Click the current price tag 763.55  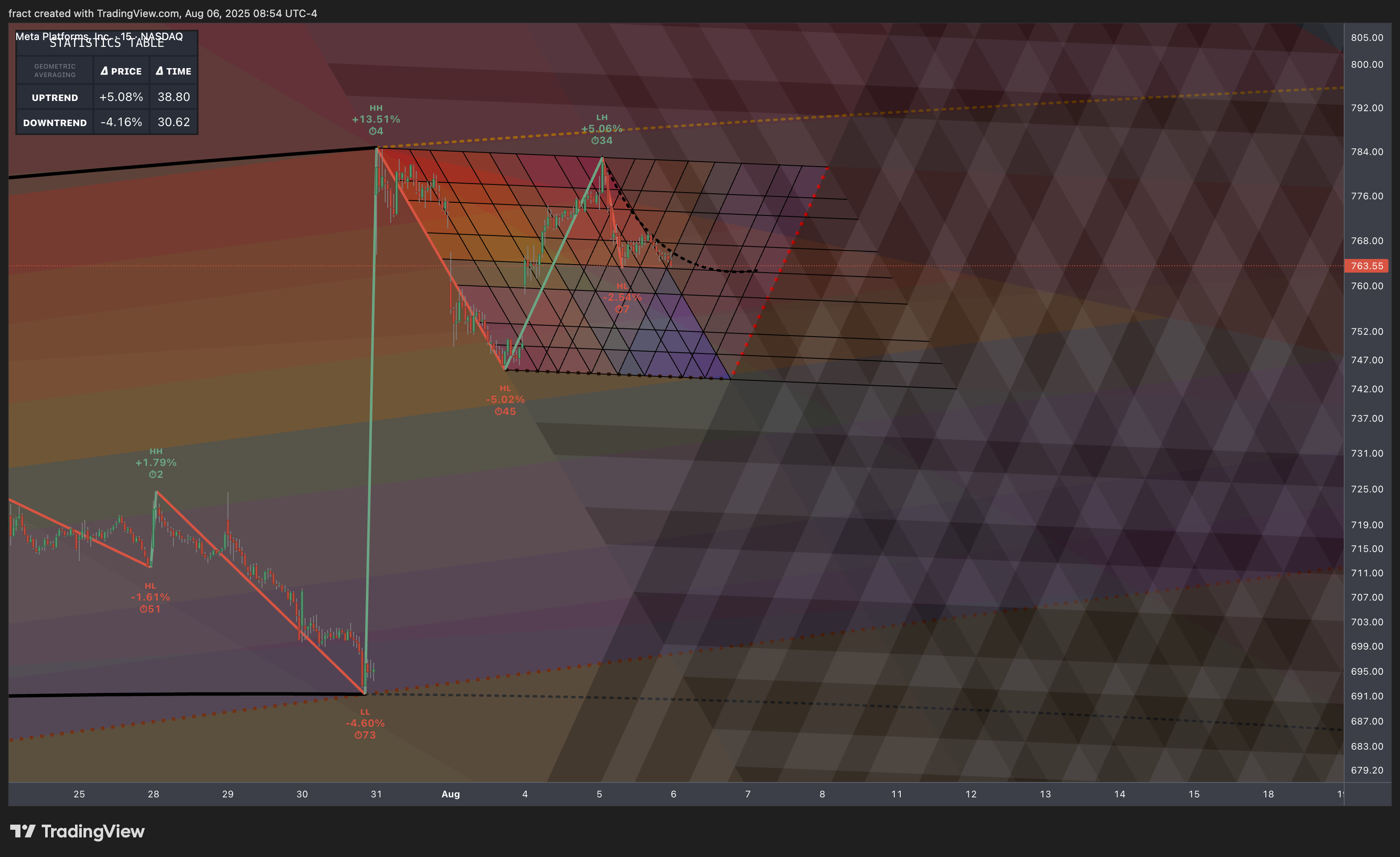pos(1366,266)
